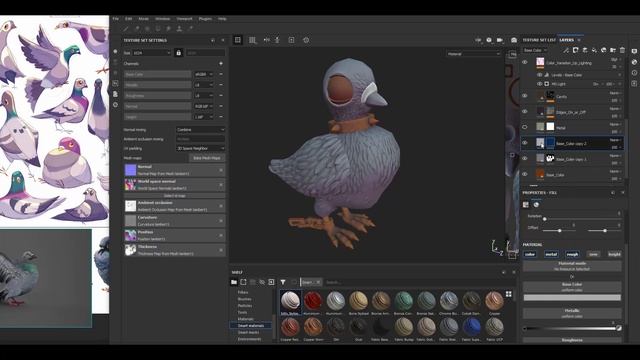640x360 pixels.
Task: Toggle visibility of the Metal layer
Action: click(525, 127)
